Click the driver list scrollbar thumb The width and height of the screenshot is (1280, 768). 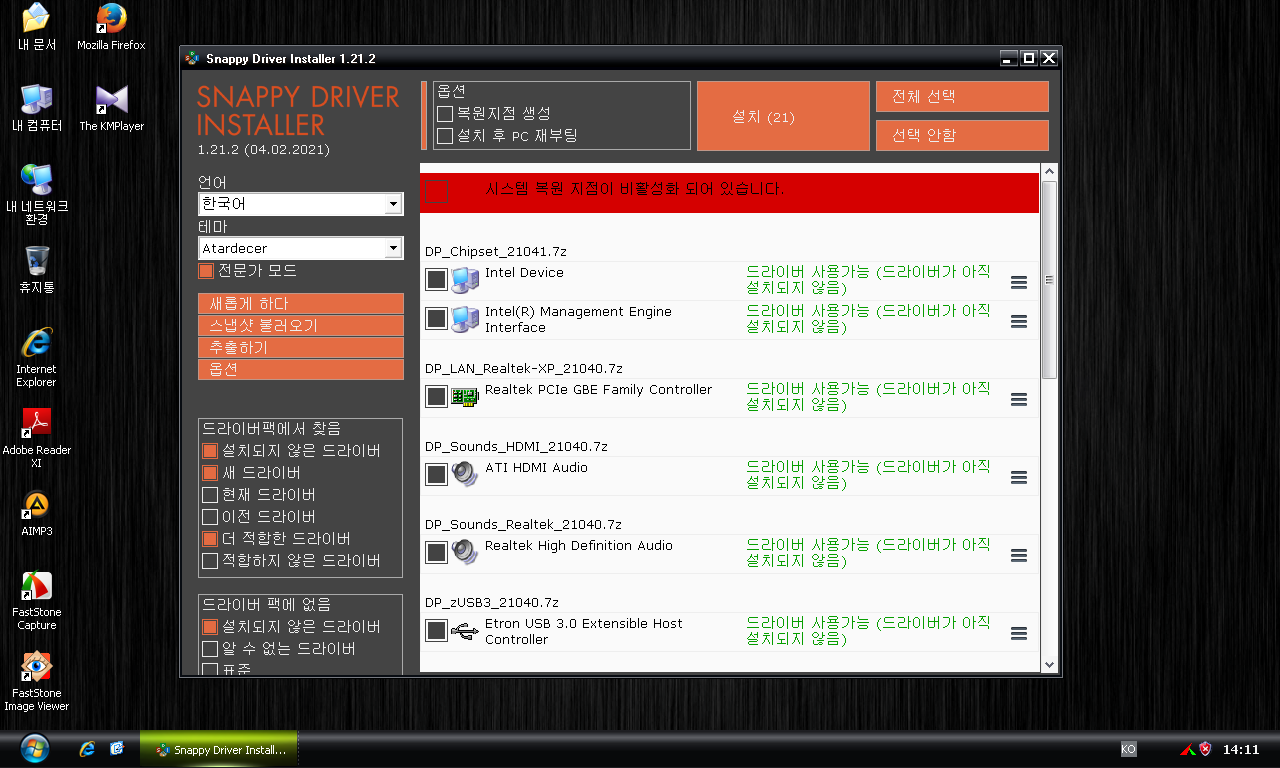pos(1049,280)
